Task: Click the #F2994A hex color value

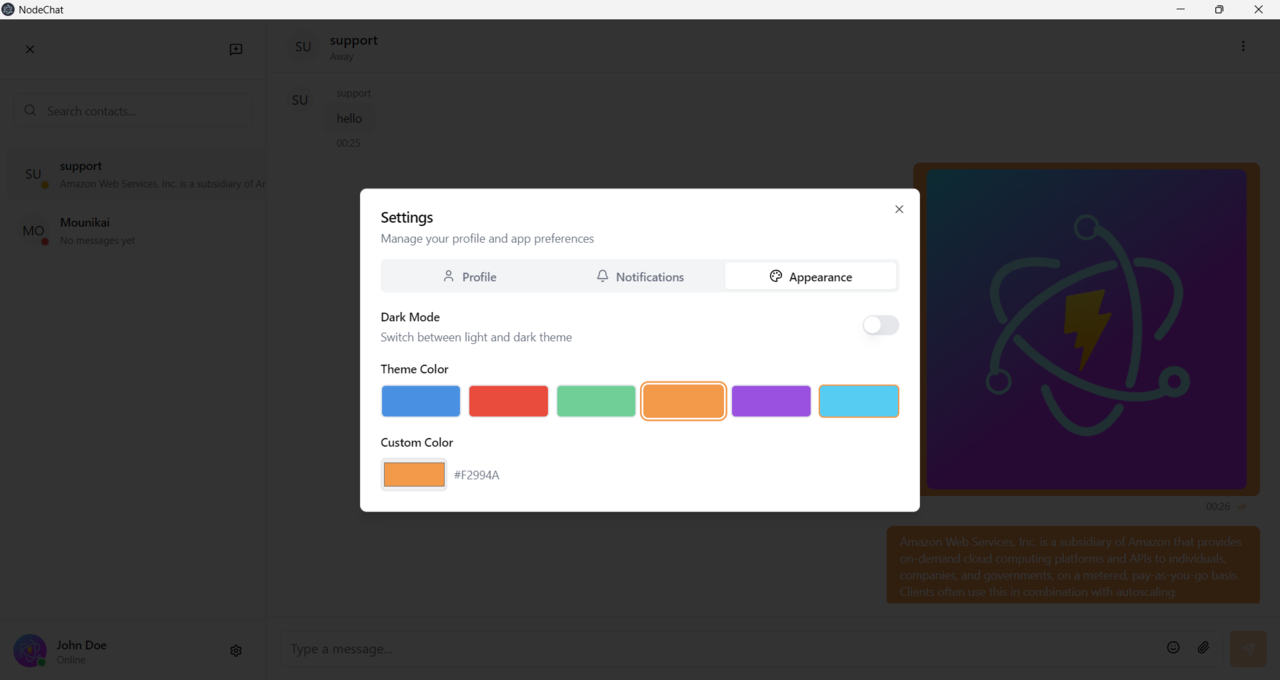Action: point(477,475)
